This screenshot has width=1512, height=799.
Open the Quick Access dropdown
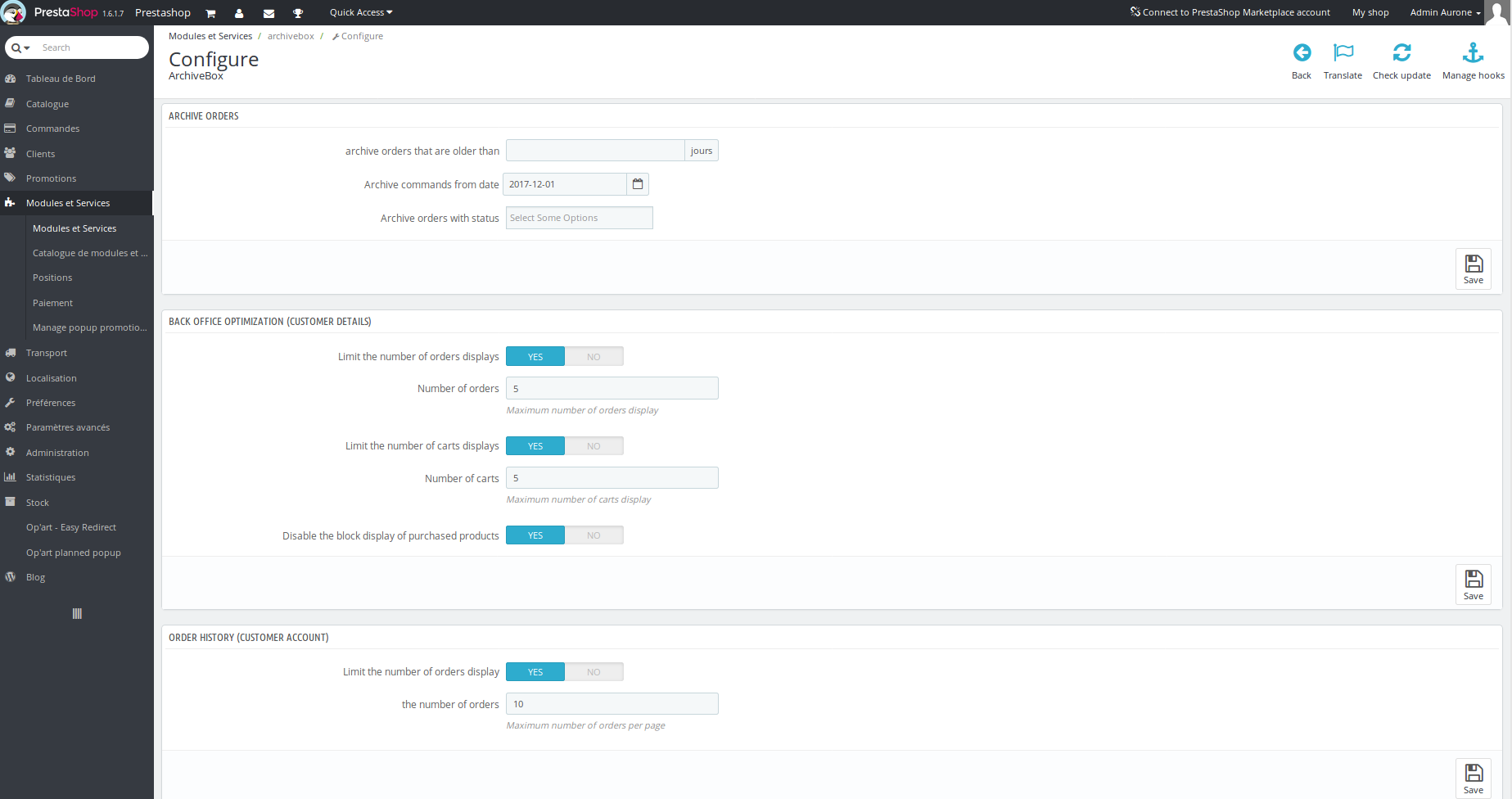361,12
